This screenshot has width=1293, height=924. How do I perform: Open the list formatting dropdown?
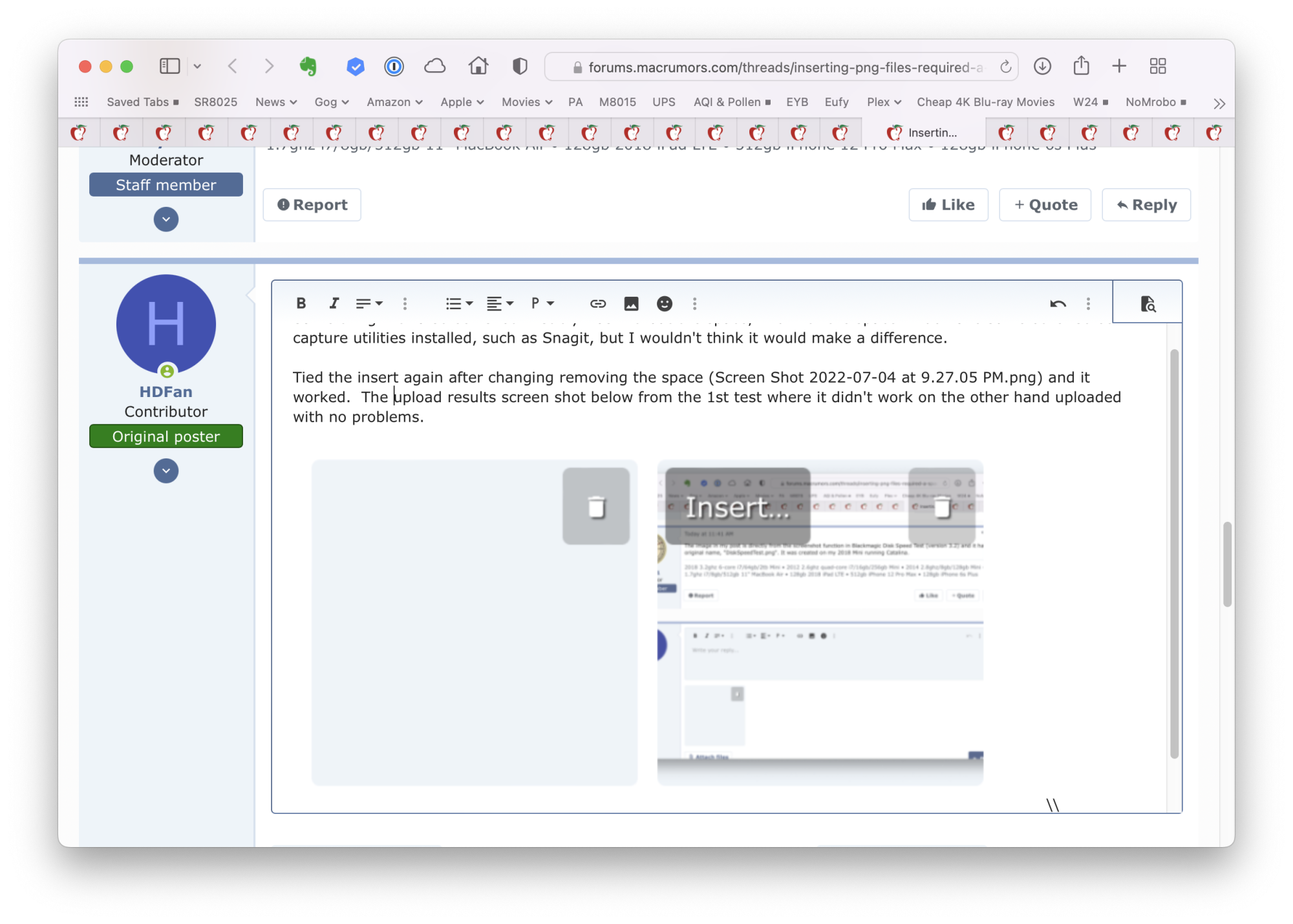(459, 303)
